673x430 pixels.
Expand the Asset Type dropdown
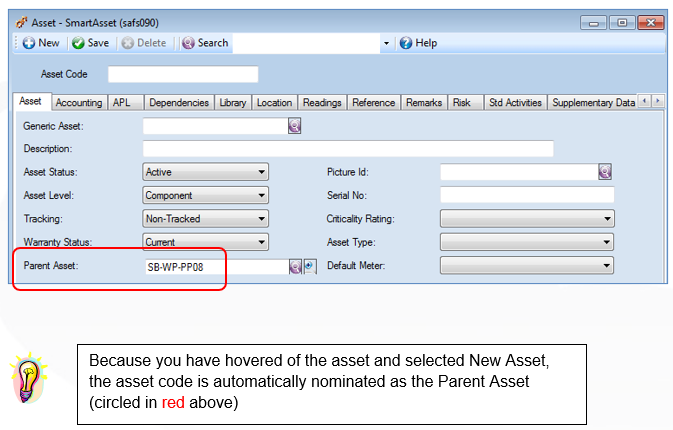527,242
